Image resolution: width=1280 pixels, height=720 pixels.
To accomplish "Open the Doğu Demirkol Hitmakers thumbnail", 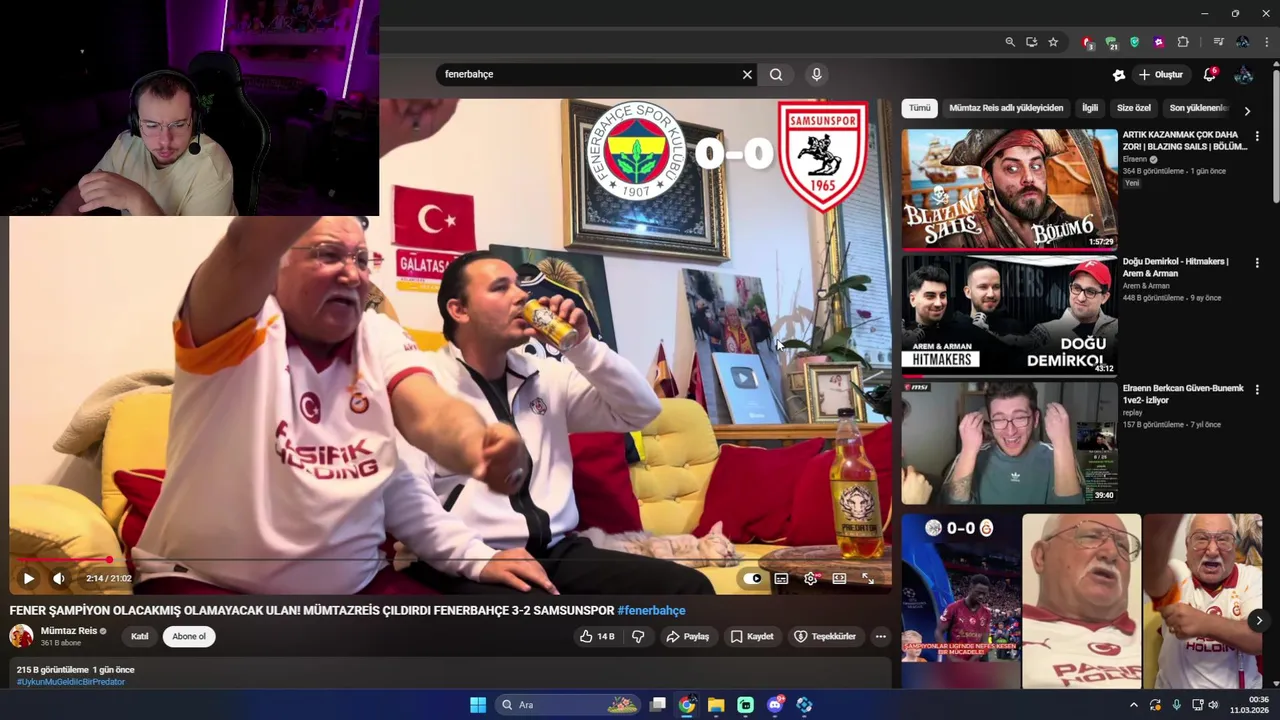I will [1009, 316].
